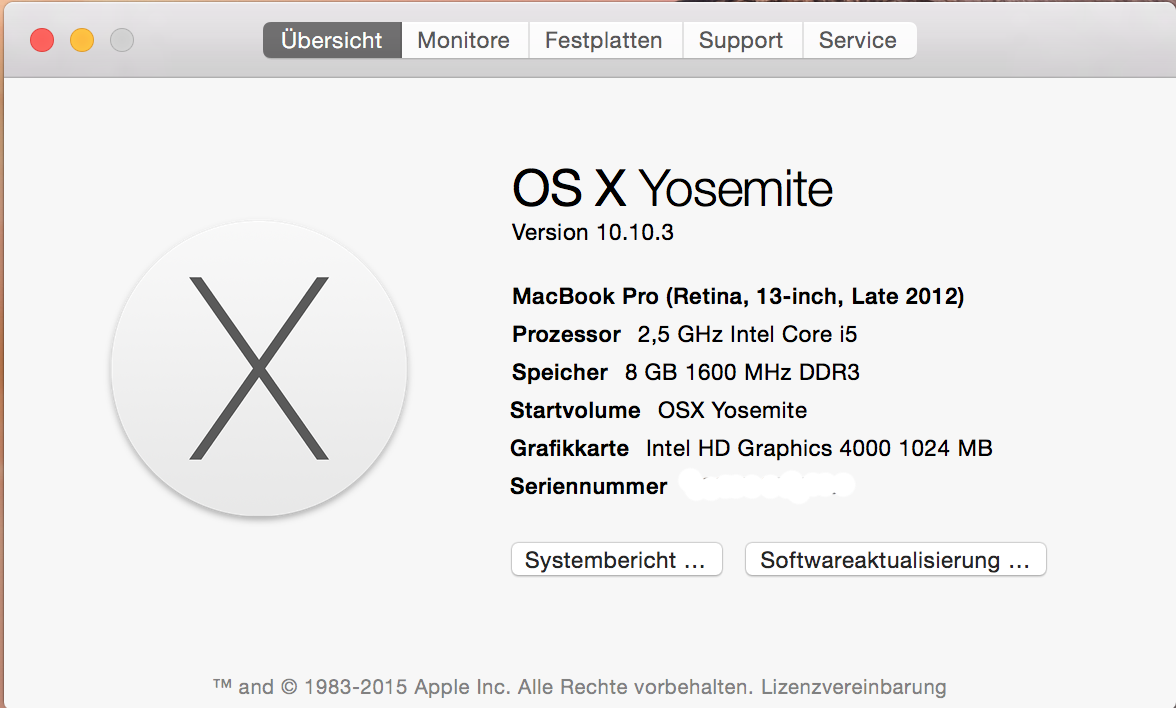This screenshot has width=1176, height=708.
Task: Go to the Support tab
Action: click(741, 41)
